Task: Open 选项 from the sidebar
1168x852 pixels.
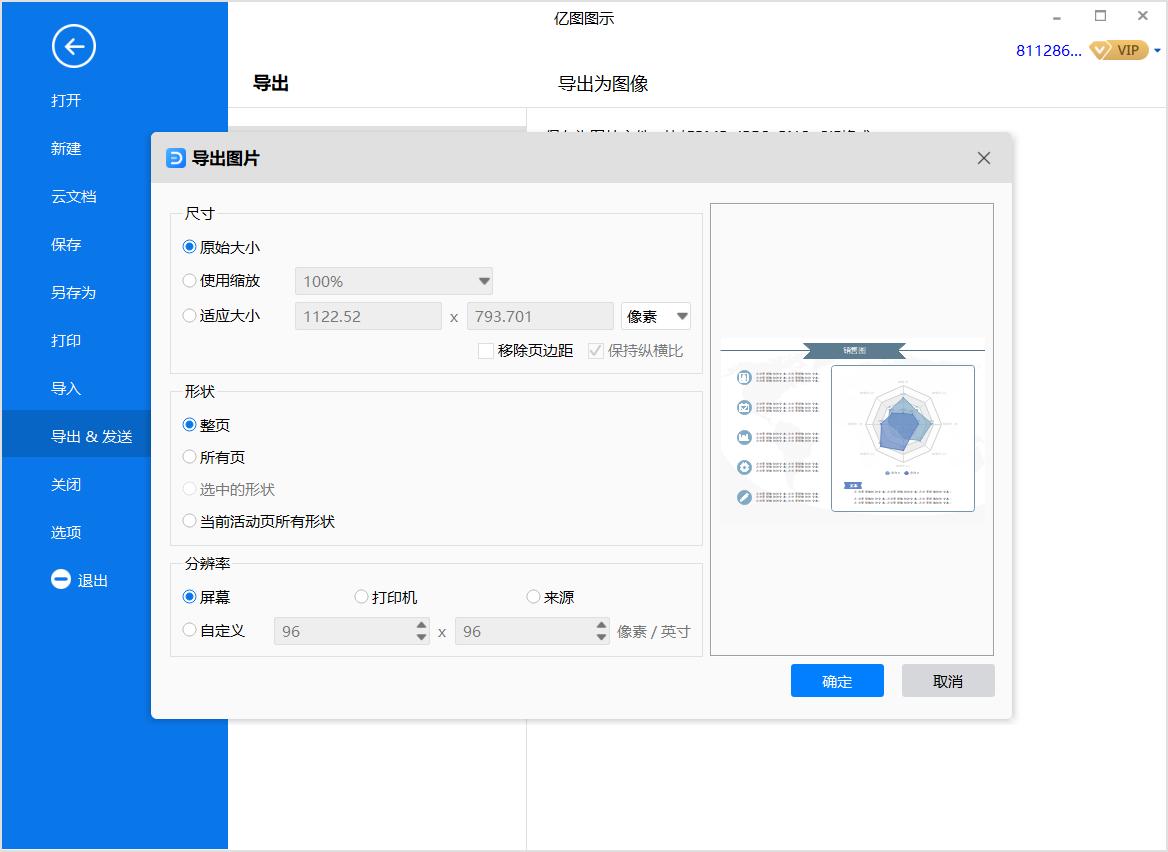Action: click(x=66, y=532)
